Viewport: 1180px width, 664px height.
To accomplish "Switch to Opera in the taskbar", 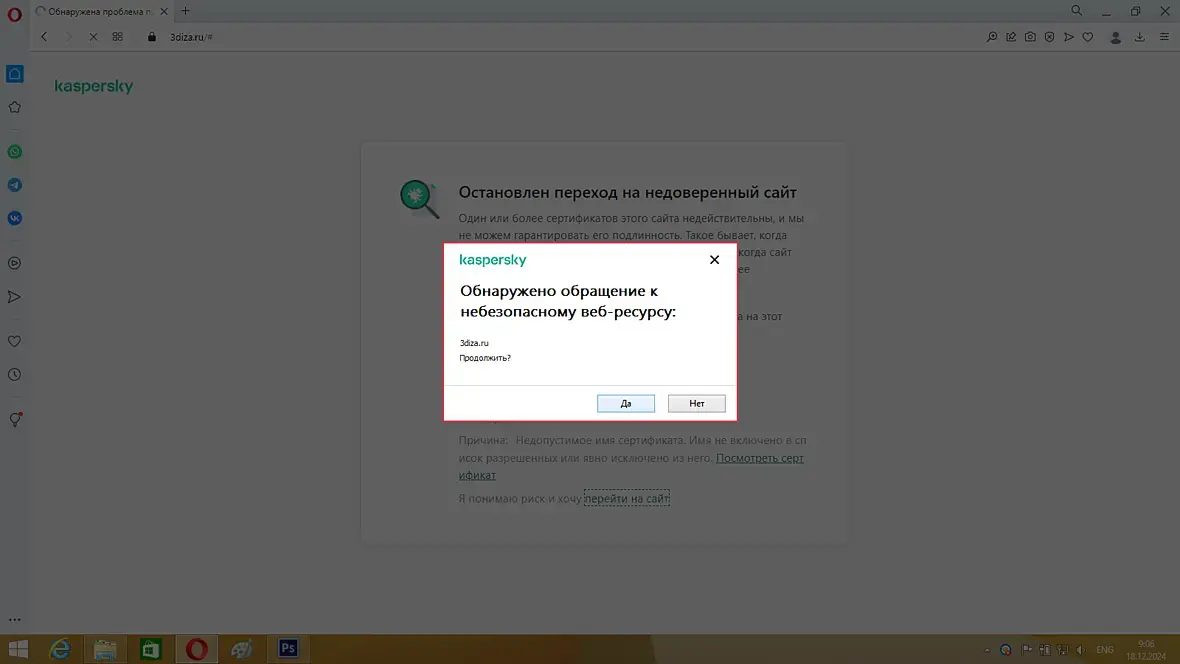I will (196, 649).
